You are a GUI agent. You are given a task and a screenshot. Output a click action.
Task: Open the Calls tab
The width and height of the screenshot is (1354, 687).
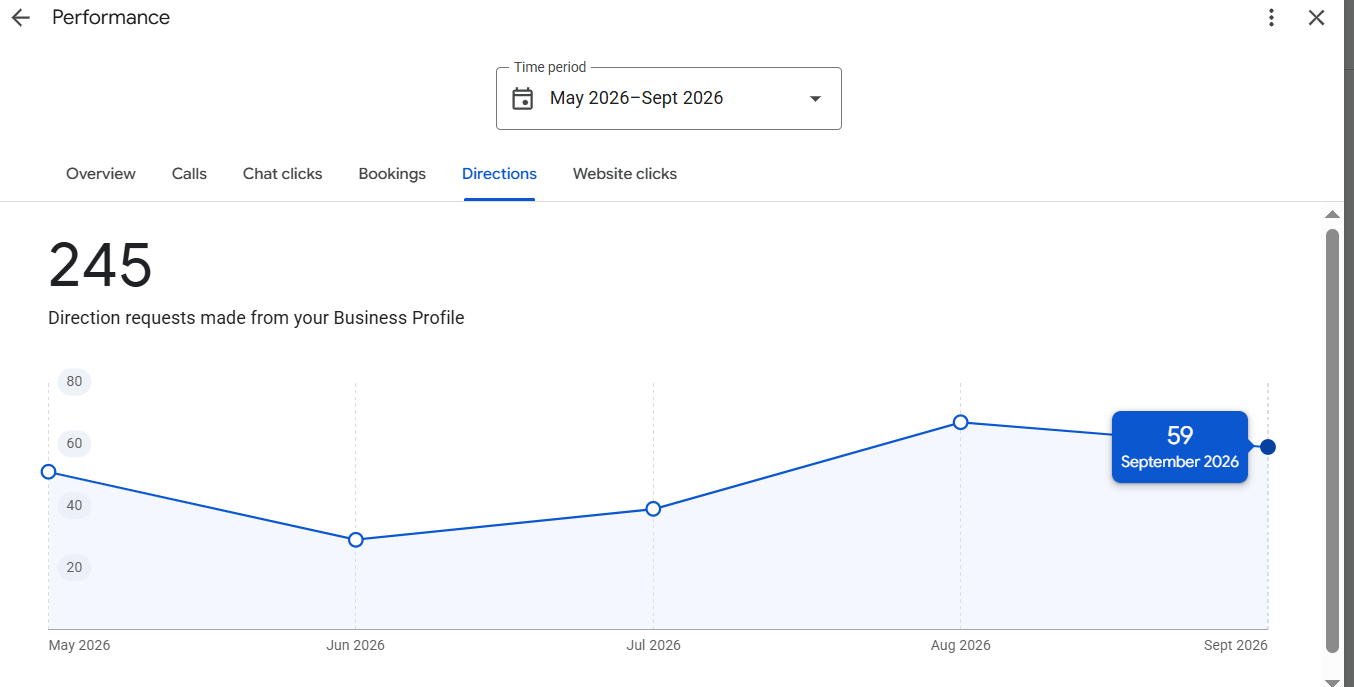189,174
